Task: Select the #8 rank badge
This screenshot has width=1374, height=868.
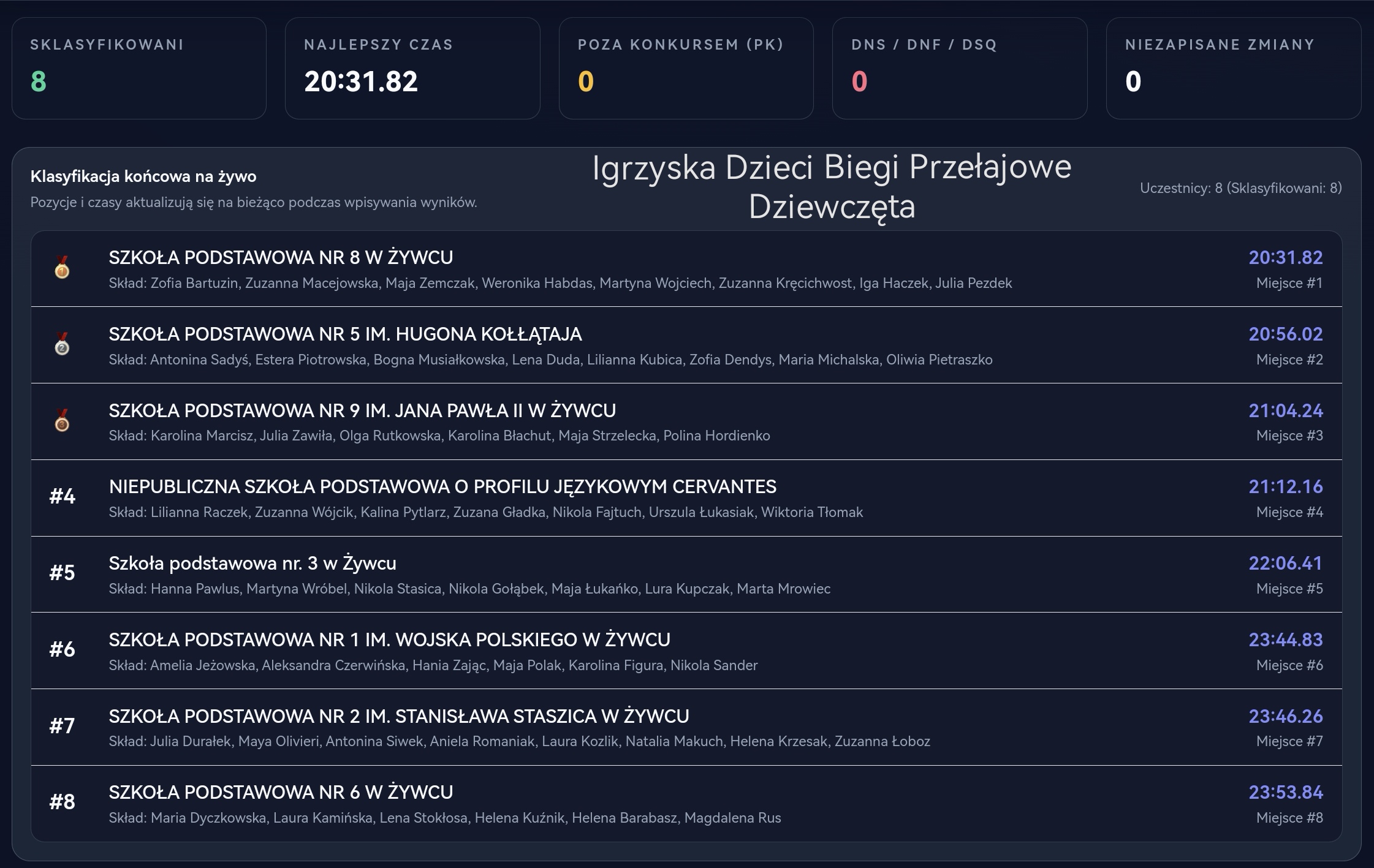Action: point(62,802)
